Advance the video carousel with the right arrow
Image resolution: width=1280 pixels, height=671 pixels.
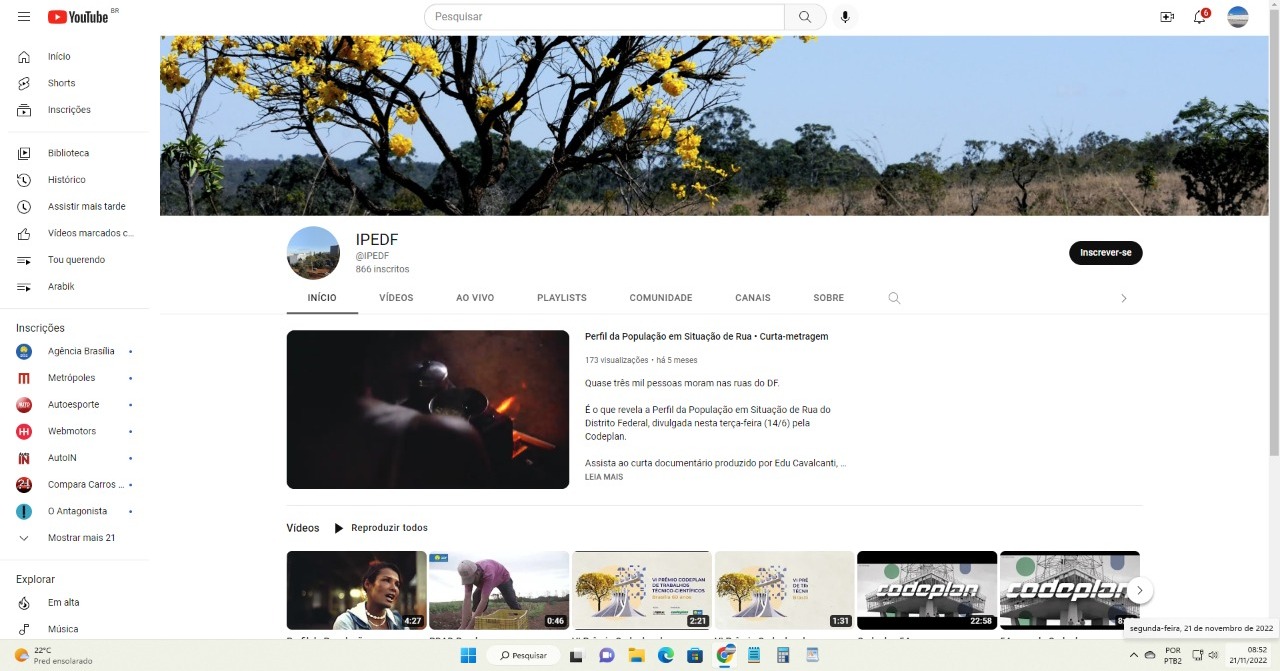coord(1139,590)
